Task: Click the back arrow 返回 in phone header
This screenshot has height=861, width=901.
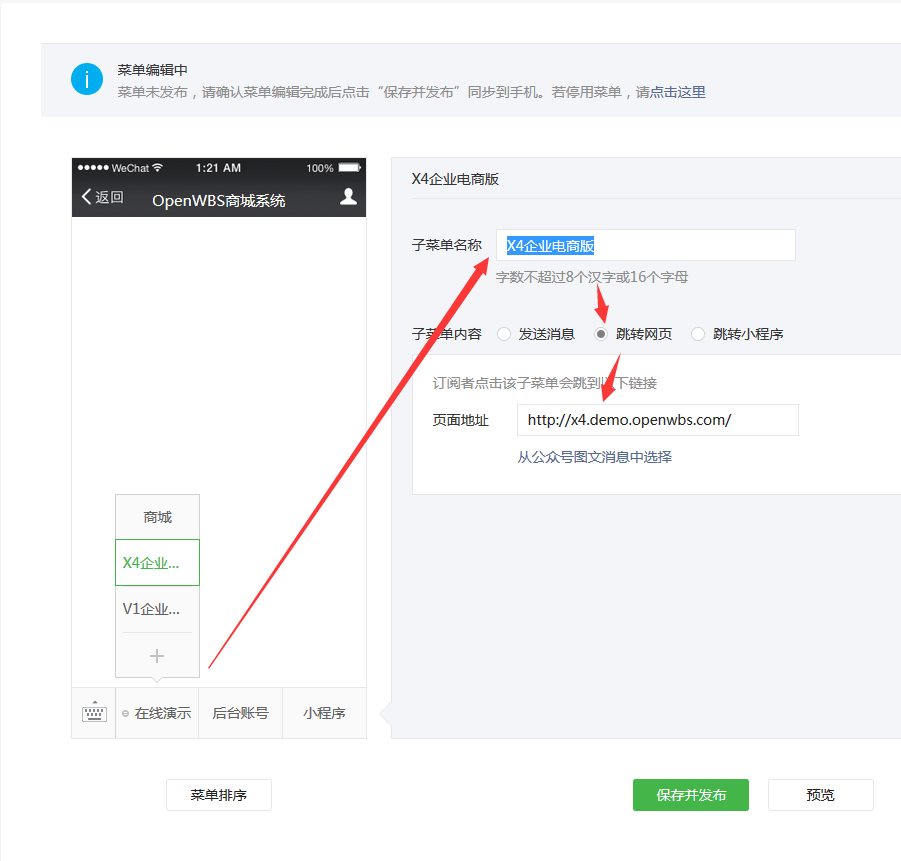Action: [101, 197]
